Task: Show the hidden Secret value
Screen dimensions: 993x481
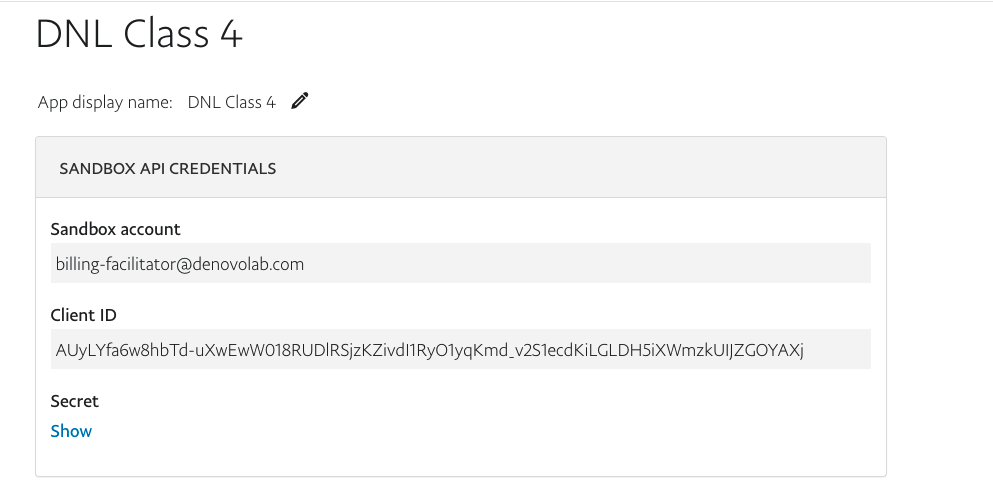Action: click(x=71, y=431)
